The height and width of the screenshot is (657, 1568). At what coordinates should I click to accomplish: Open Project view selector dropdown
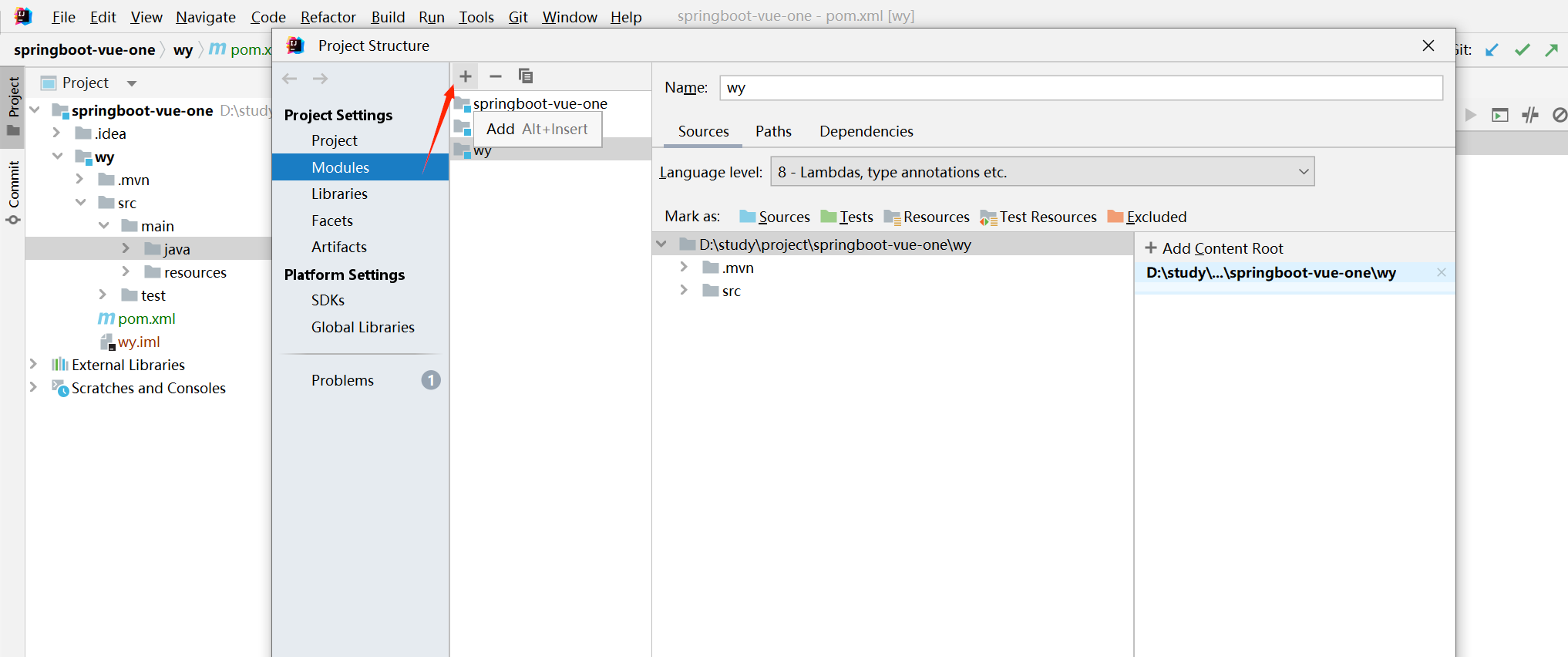tap(132, 83)
